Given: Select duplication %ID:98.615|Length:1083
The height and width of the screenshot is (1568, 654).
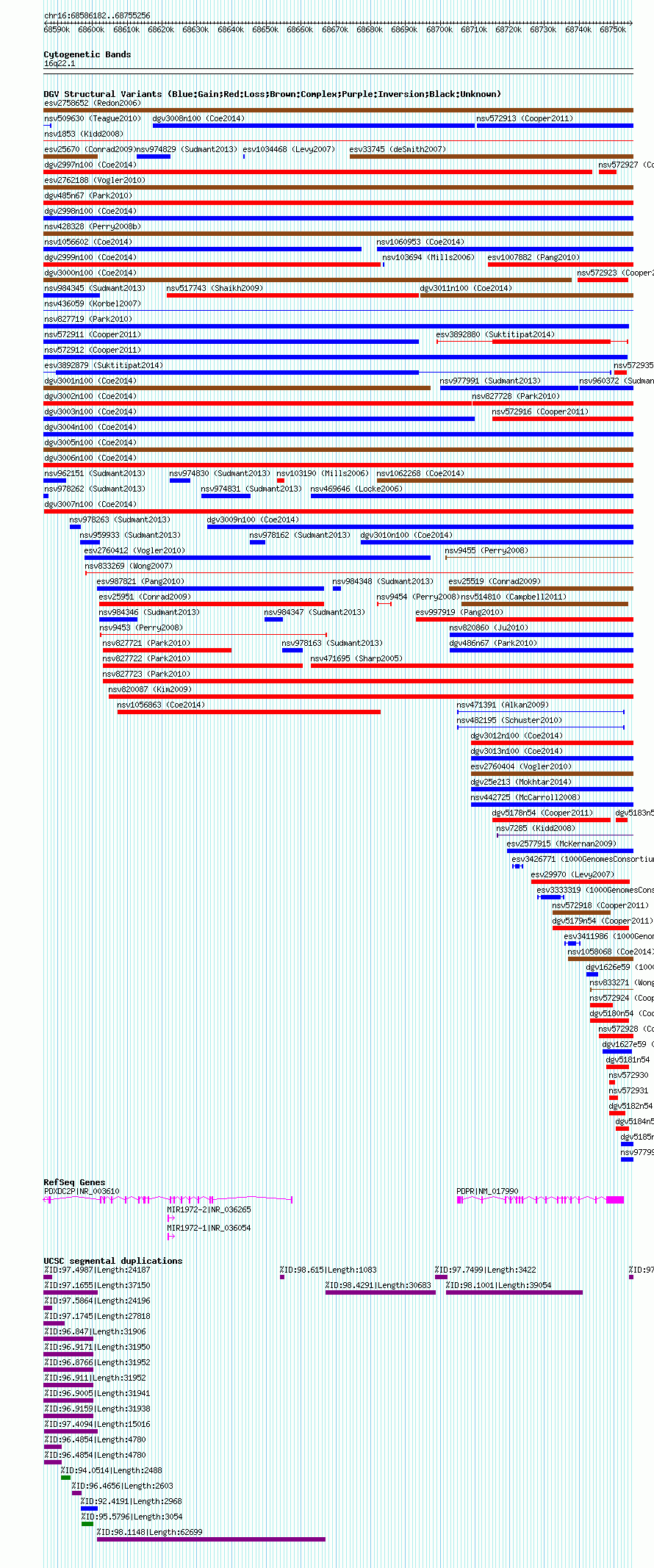Looking at the screenshot, I should click(328, 1270).
